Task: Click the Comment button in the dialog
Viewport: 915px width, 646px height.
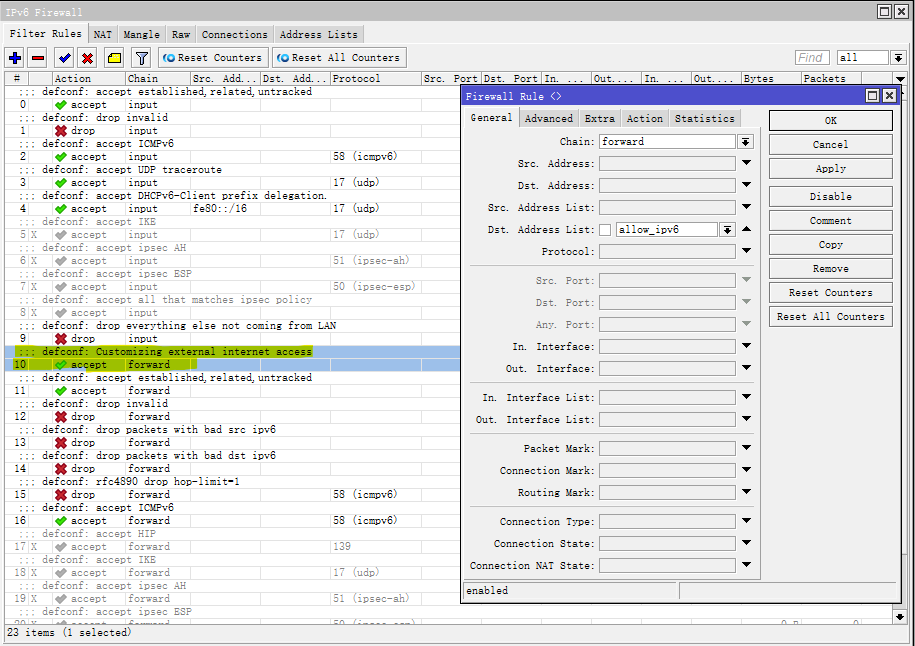Action: (x=830, y=221)
